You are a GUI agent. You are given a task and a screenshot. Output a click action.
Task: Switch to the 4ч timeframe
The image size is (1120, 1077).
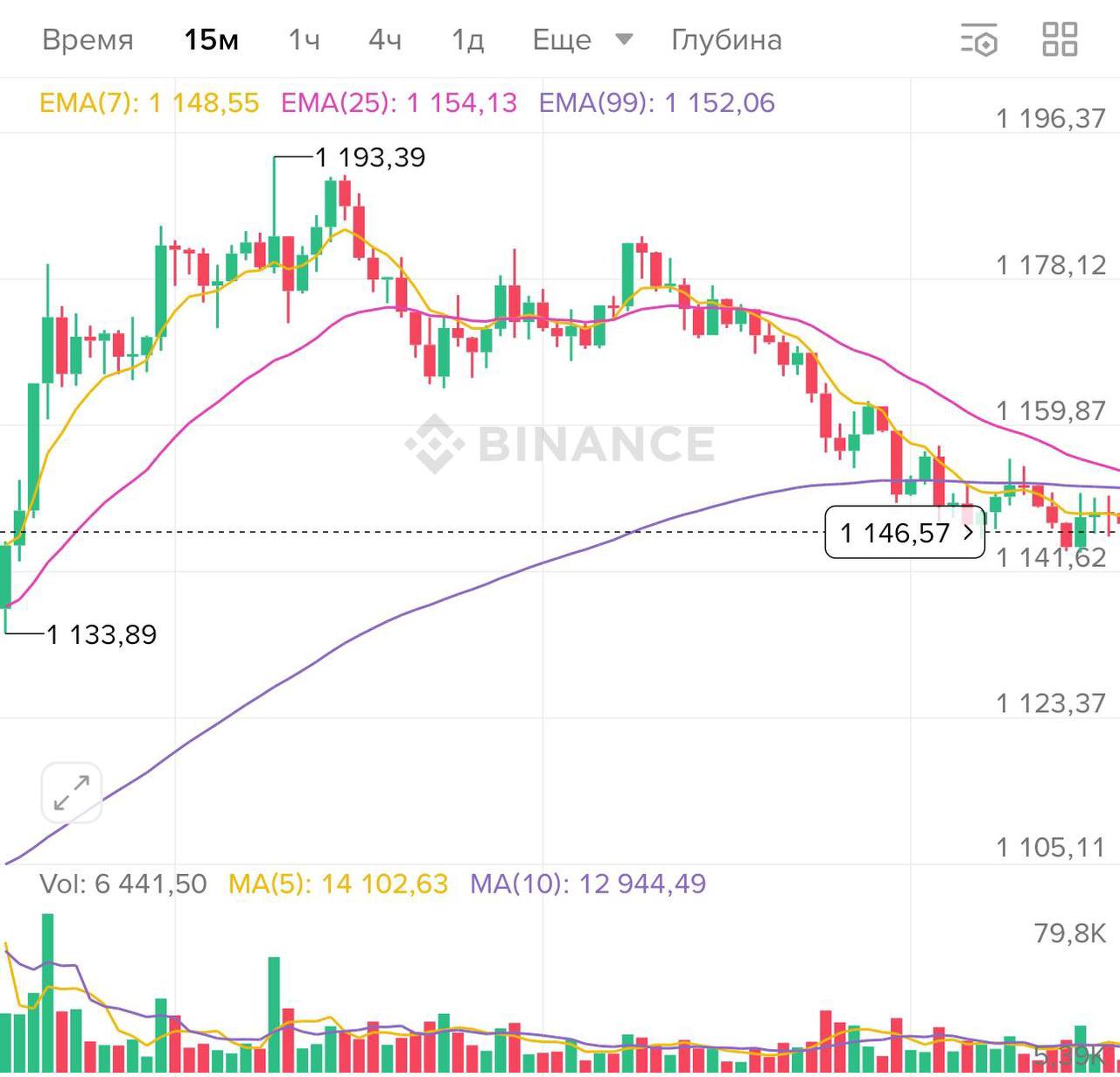click(385, 40)
